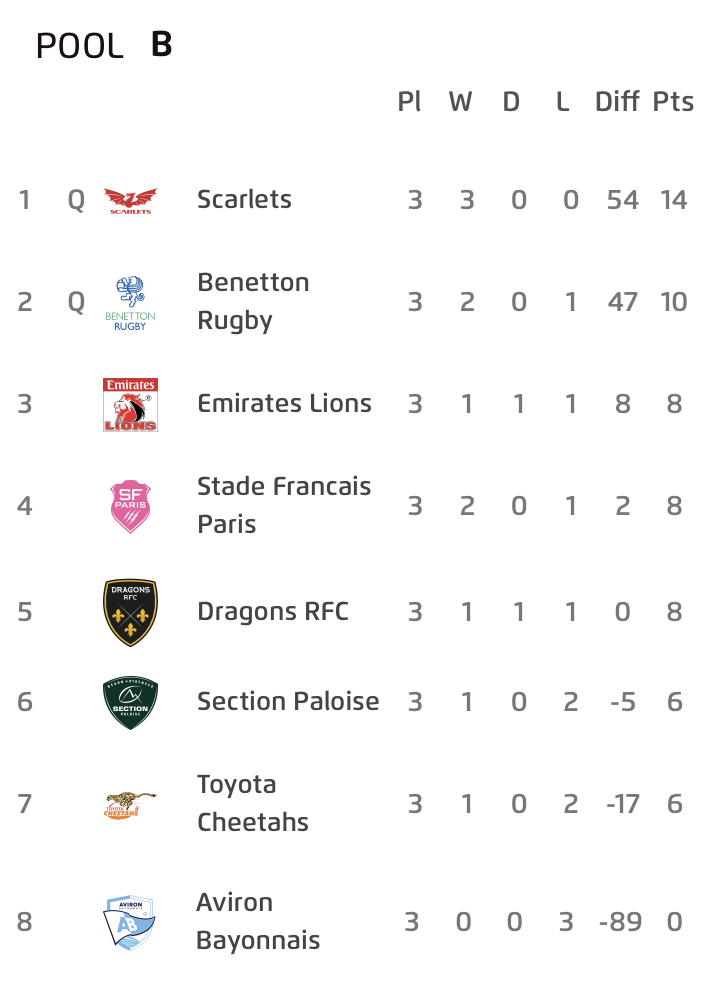Select the Dragons RFC team name
The image size is (708, 984).
273,612
